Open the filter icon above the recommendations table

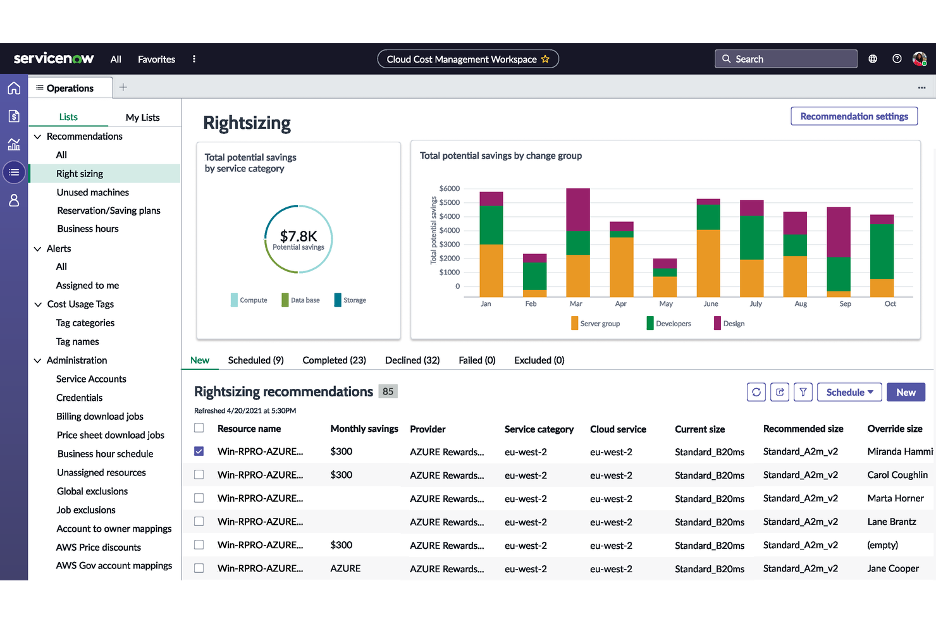pyautogui.click(x=803, y=392)
